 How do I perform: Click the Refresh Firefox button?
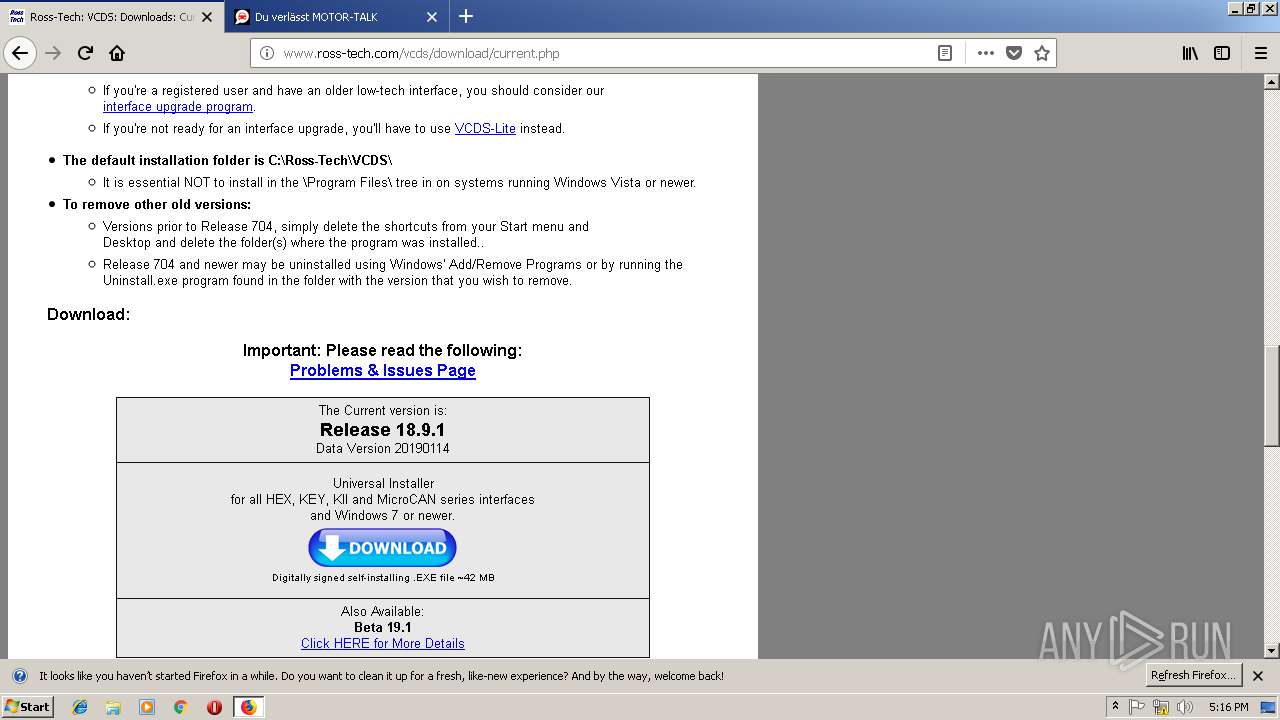tap(1193, 675)
